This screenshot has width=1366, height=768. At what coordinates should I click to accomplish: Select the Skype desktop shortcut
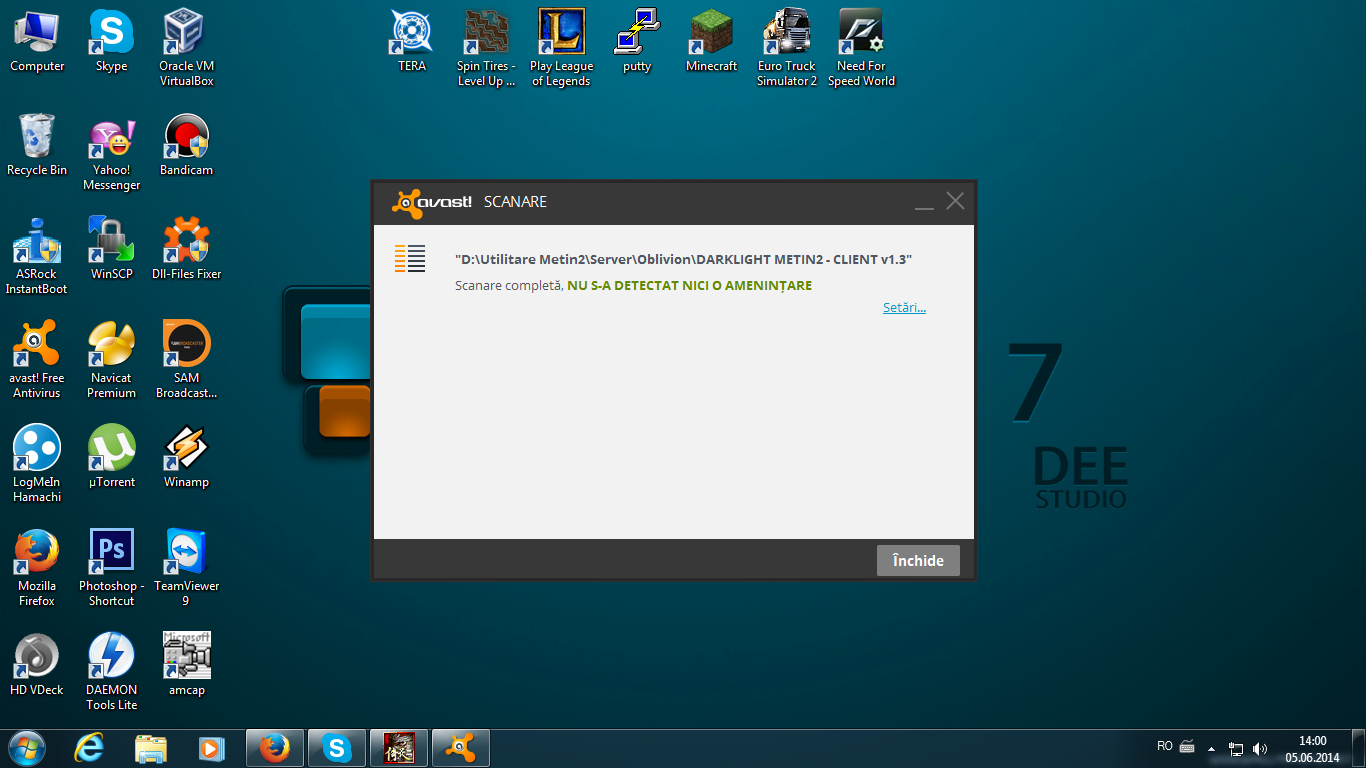(111, 42)
